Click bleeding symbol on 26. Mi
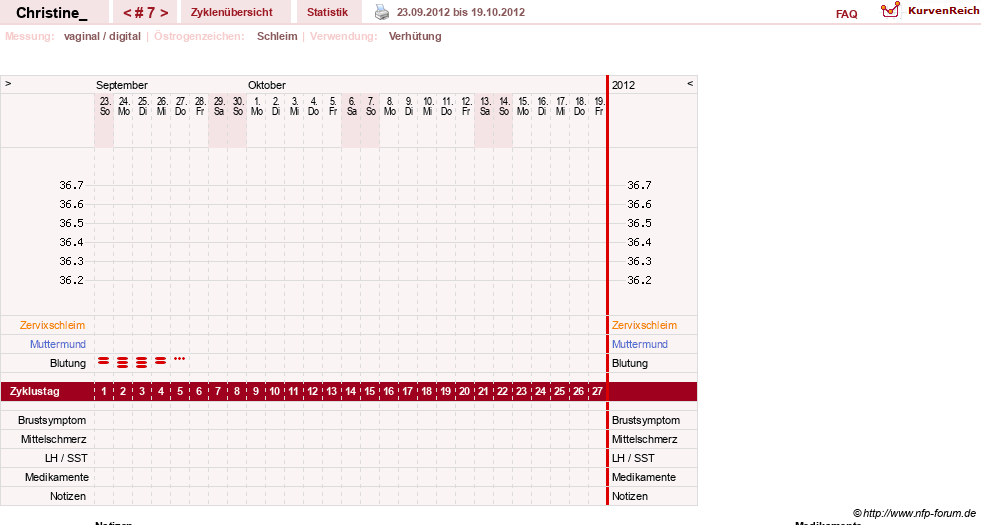The image size is (981, 525). [x=161, y=361]
